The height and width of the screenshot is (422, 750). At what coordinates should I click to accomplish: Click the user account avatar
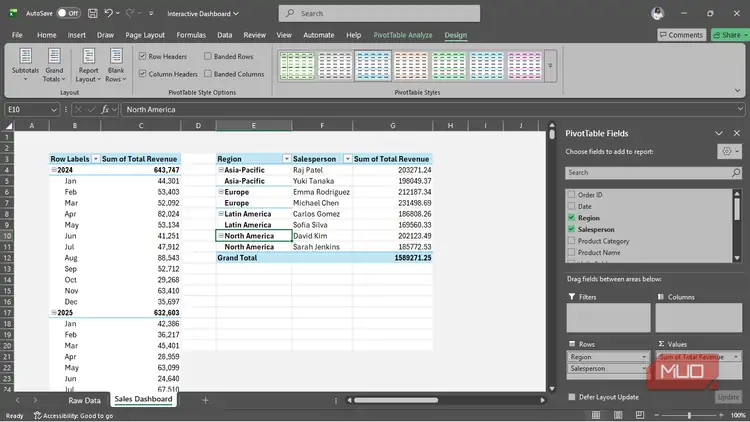tap(658, 13)
